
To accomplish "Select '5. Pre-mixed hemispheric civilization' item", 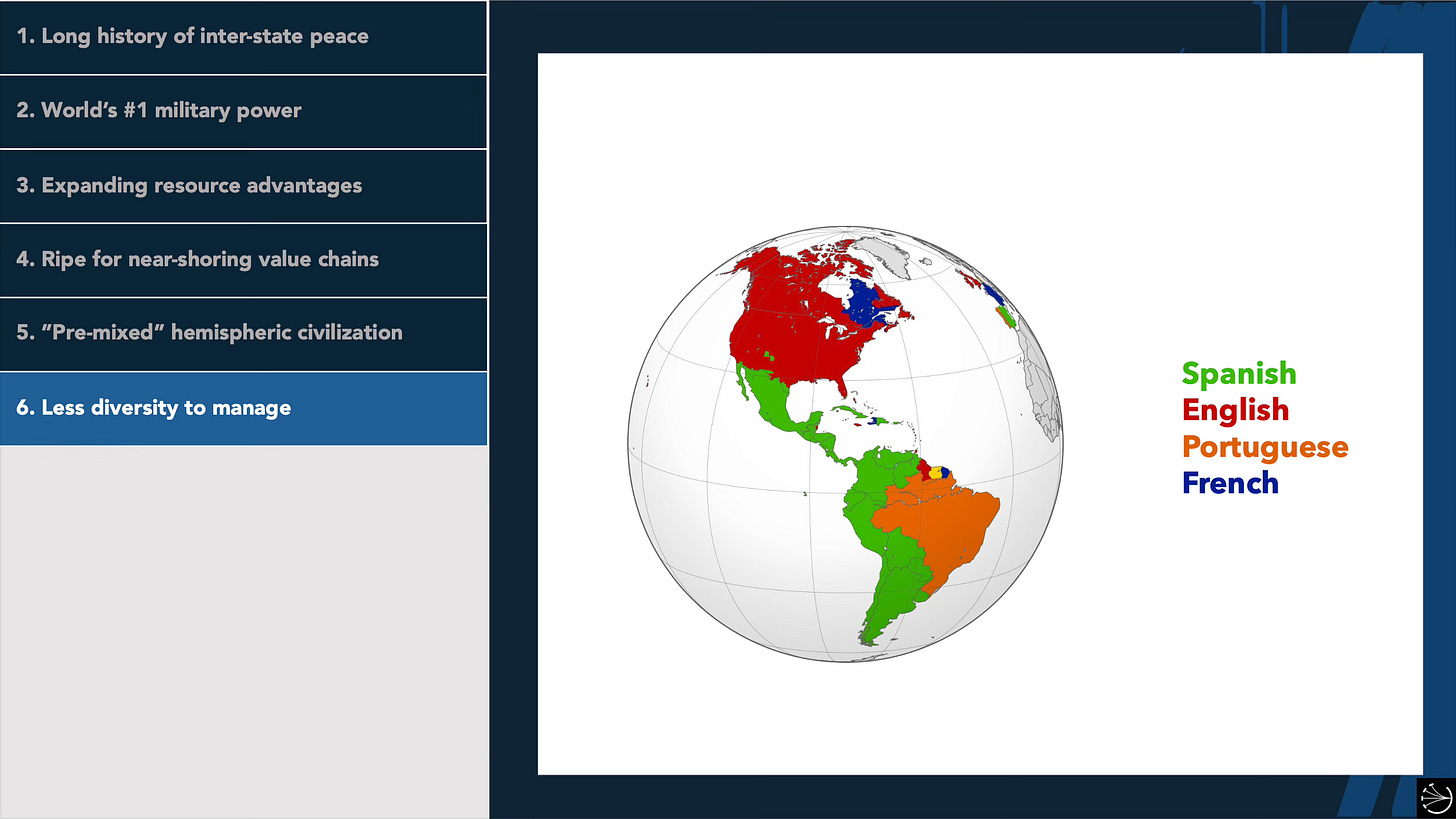I will [x=243, y=333].
